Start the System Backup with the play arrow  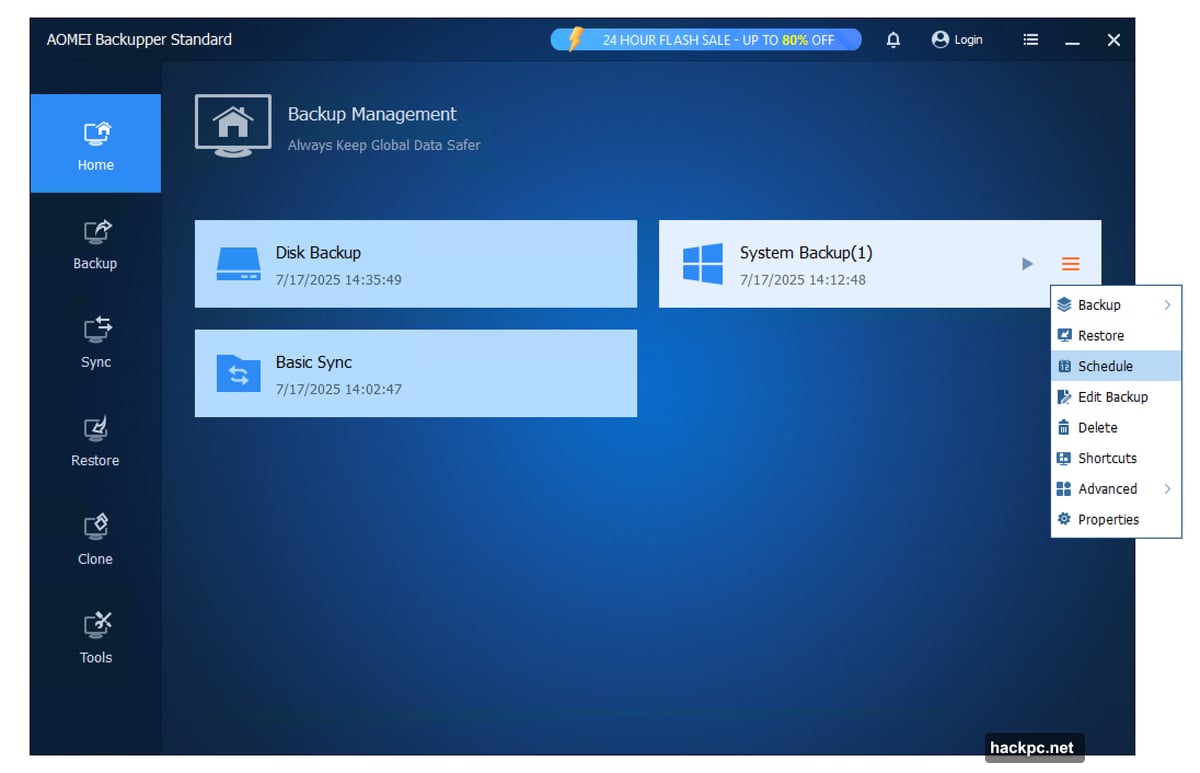click(1027, 263)
